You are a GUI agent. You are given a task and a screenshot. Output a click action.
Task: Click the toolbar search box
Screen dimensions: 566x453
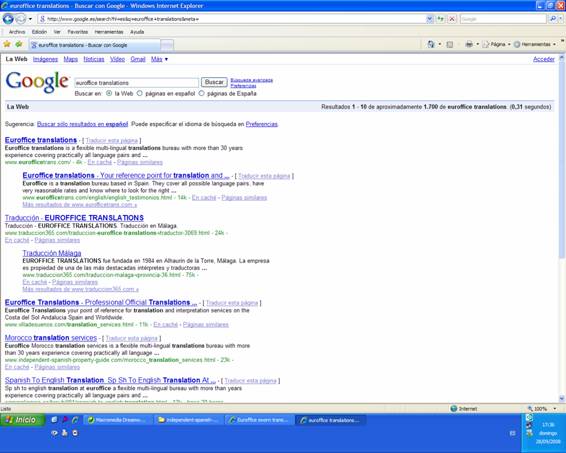click(503, 19)
